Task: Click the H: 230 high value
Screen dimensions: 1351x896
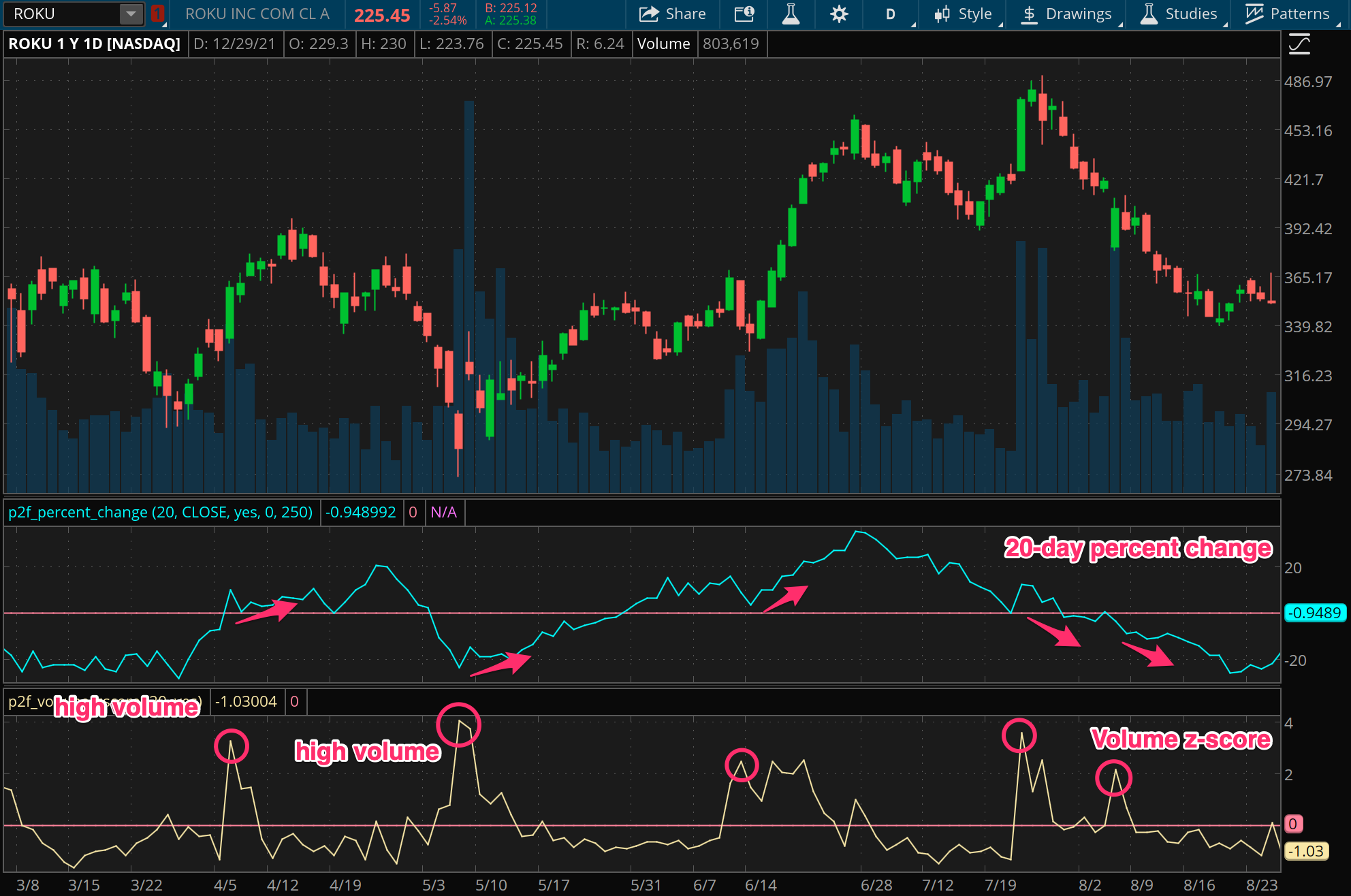Action: point(383,44)
